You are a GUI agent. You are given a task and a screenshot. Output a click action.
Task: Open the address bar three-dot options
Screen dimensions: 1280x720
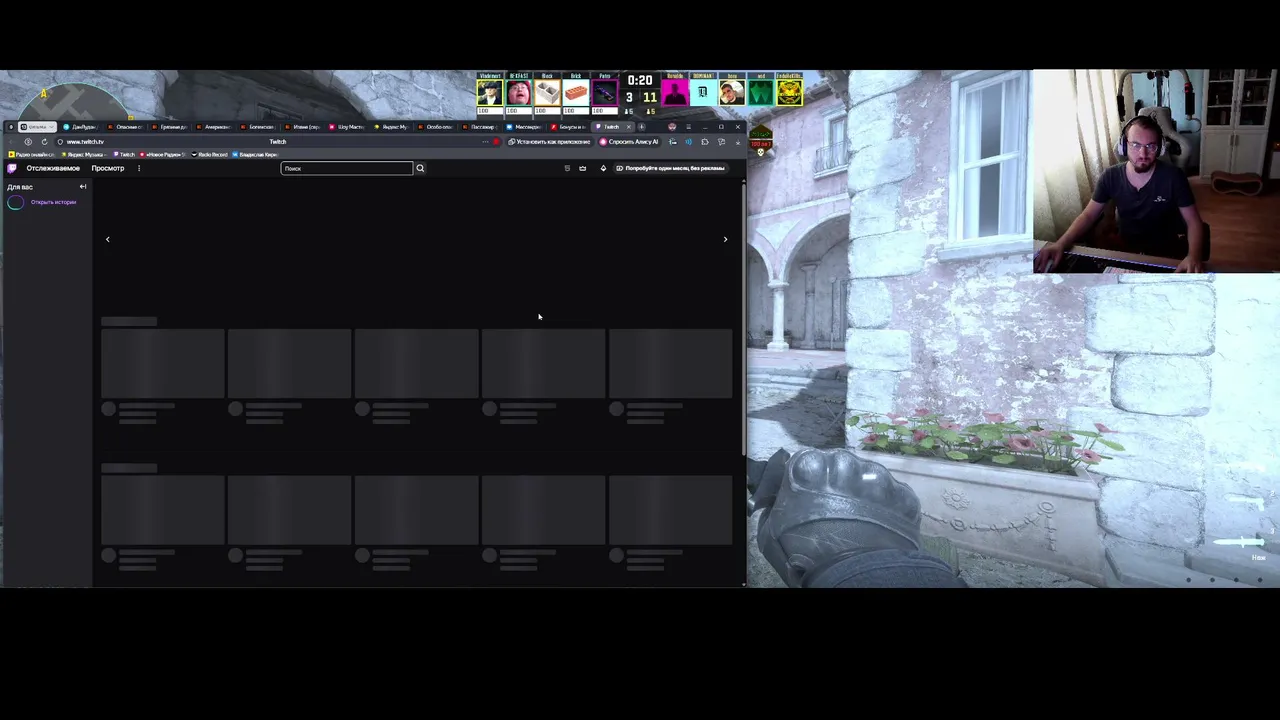[485, 142]
